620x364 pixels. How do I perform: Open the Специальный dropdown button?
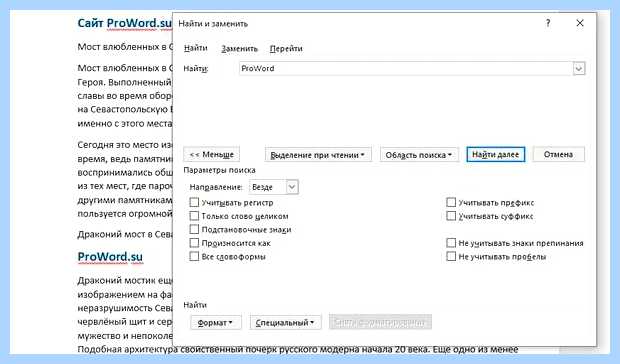coord(285,323)
